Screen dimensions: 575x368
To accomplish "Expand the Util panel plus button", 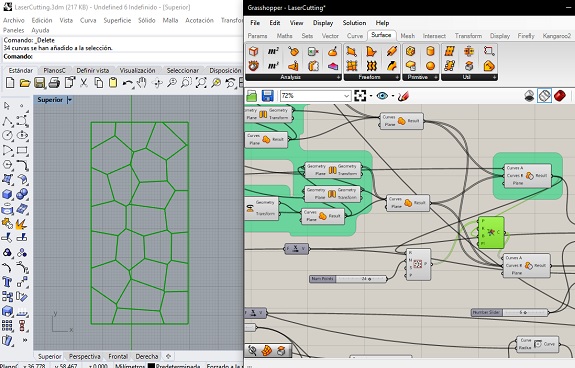I will [494, 77].
